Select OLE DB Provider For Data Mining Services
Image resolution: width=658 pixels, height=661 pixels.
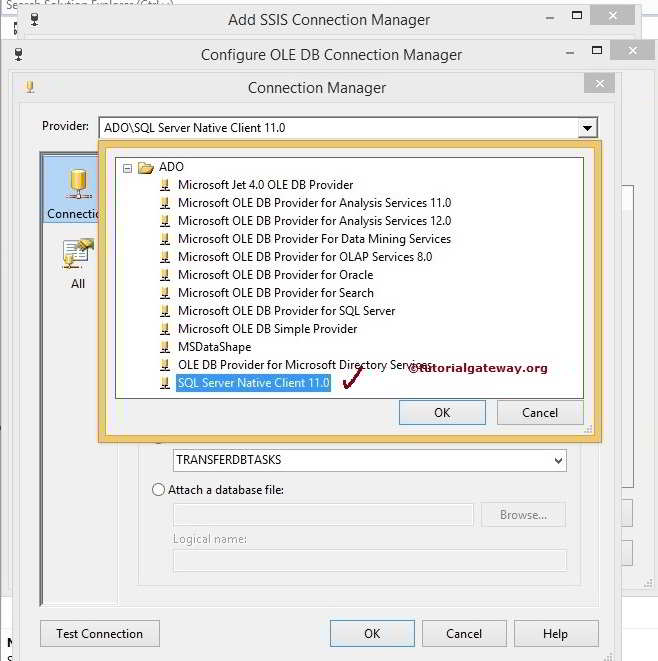pyautogui.click(x=314, y=239)
